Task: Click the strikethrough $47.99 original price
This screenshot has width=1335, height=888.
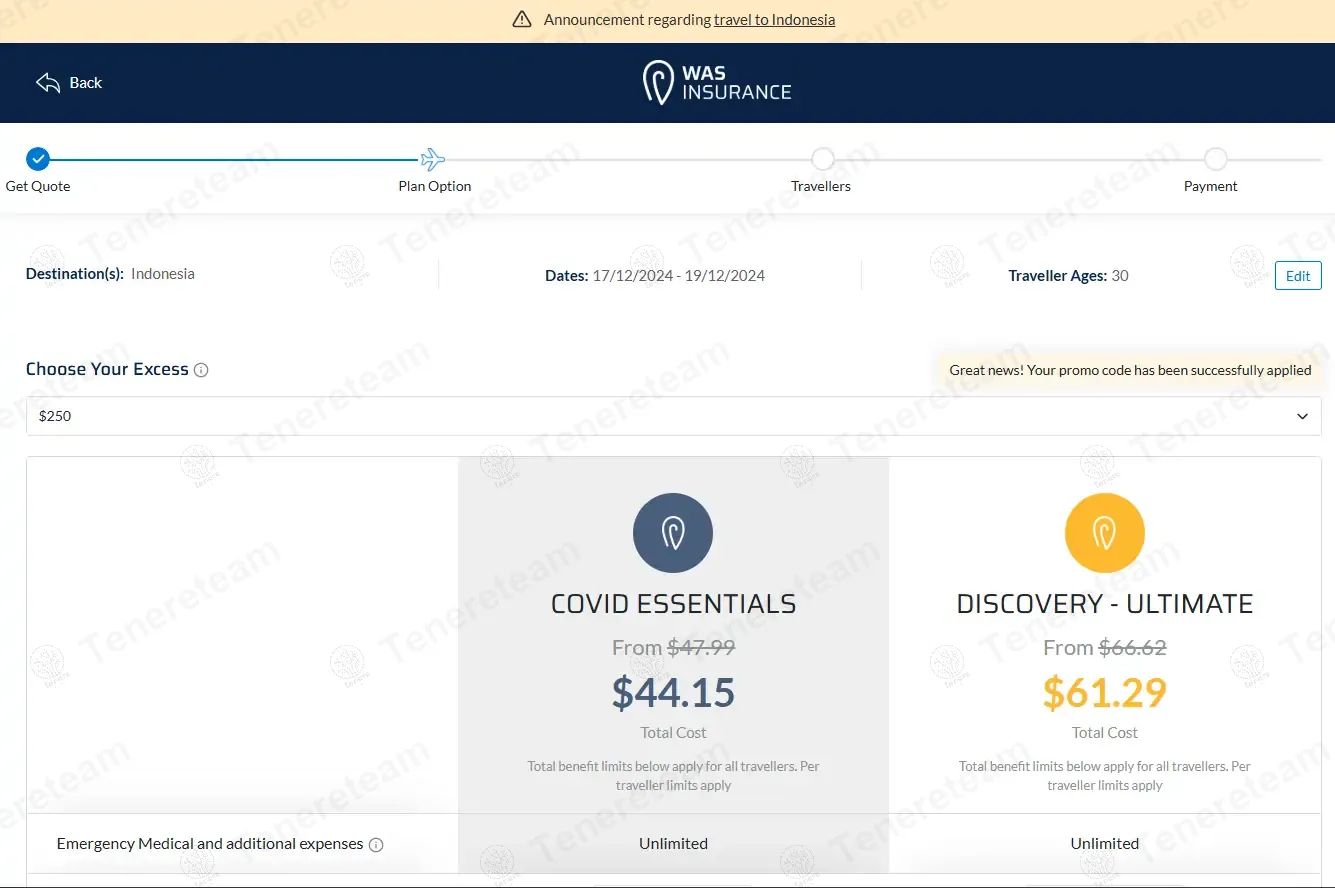Action: 701,647
